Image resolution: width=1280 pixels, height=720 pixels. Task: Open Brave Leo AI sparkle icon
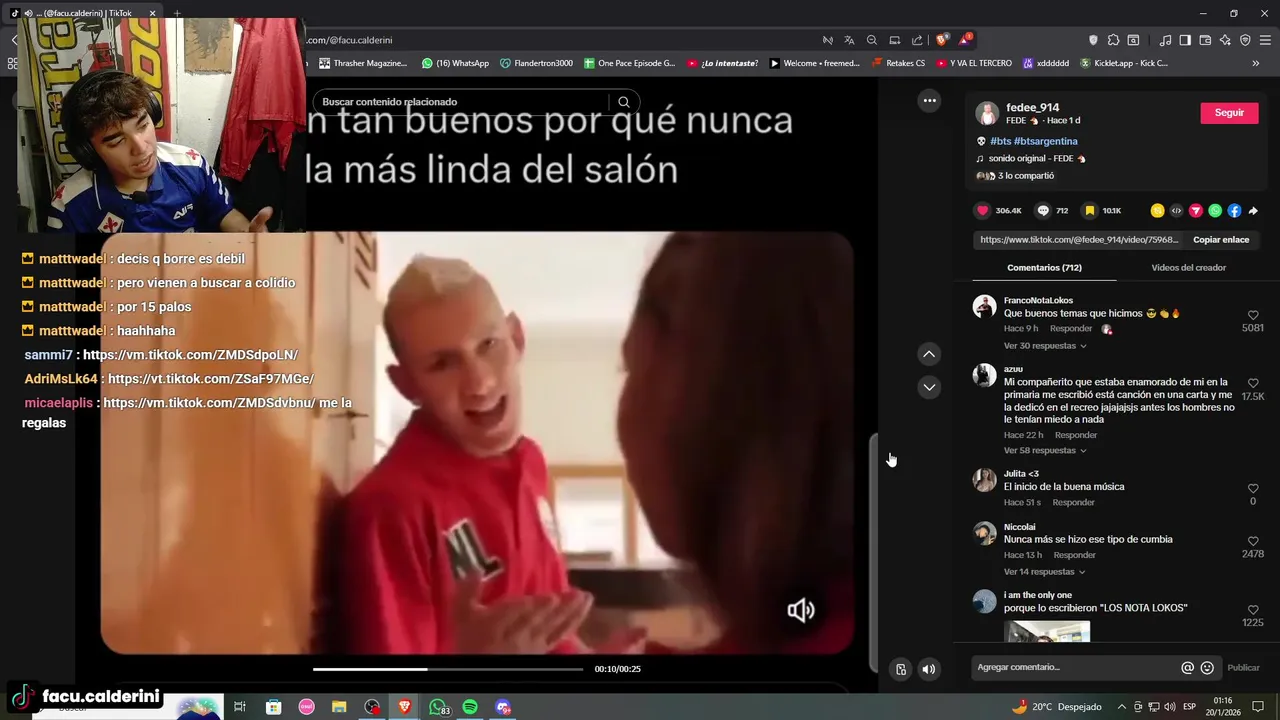(1225, 40)
